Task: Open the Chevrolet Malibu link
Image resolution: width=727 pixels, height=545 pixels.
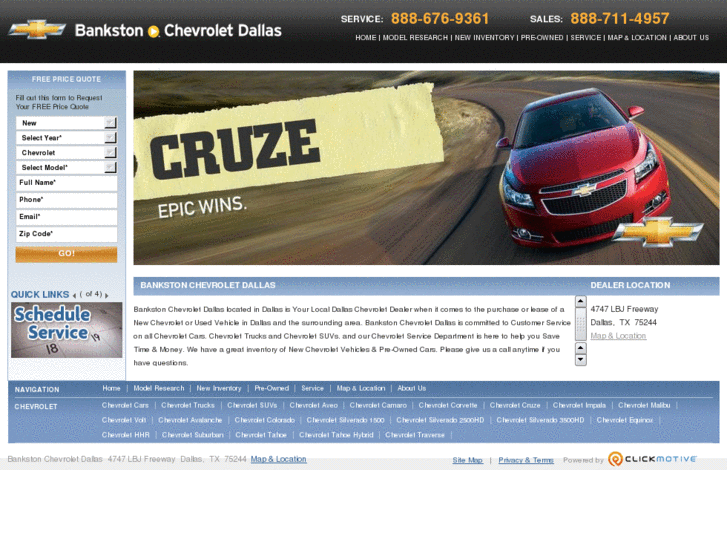Action: [x=644, y=405]
